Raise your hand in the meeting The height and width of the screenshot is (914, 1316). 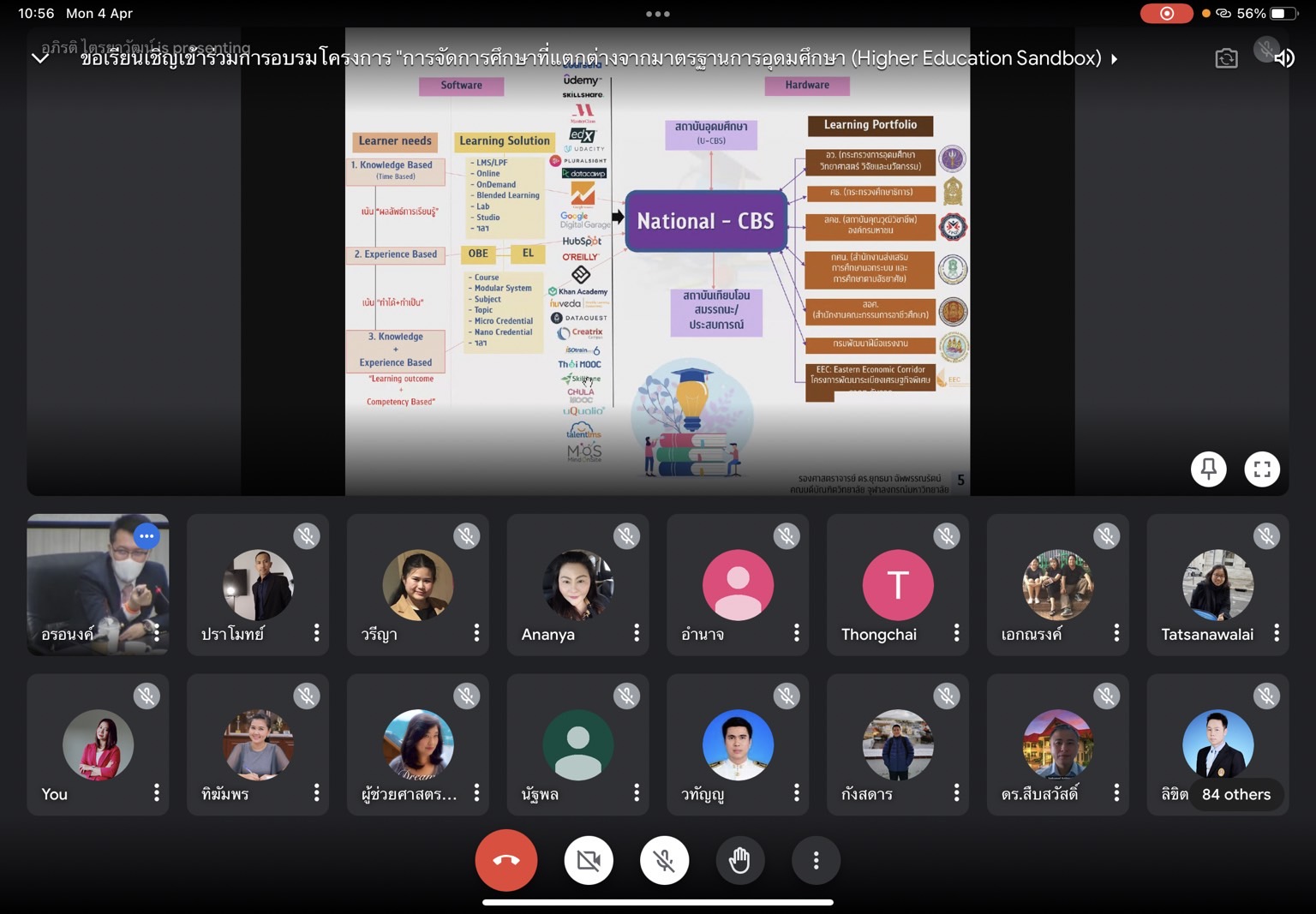(x=739, y=860)
